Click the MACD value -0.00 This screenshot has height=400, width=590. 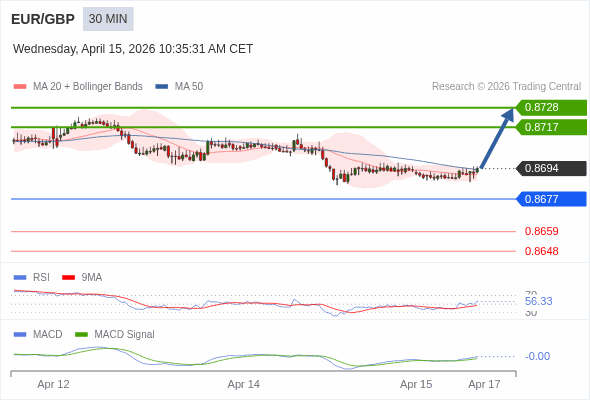(537, 356)
